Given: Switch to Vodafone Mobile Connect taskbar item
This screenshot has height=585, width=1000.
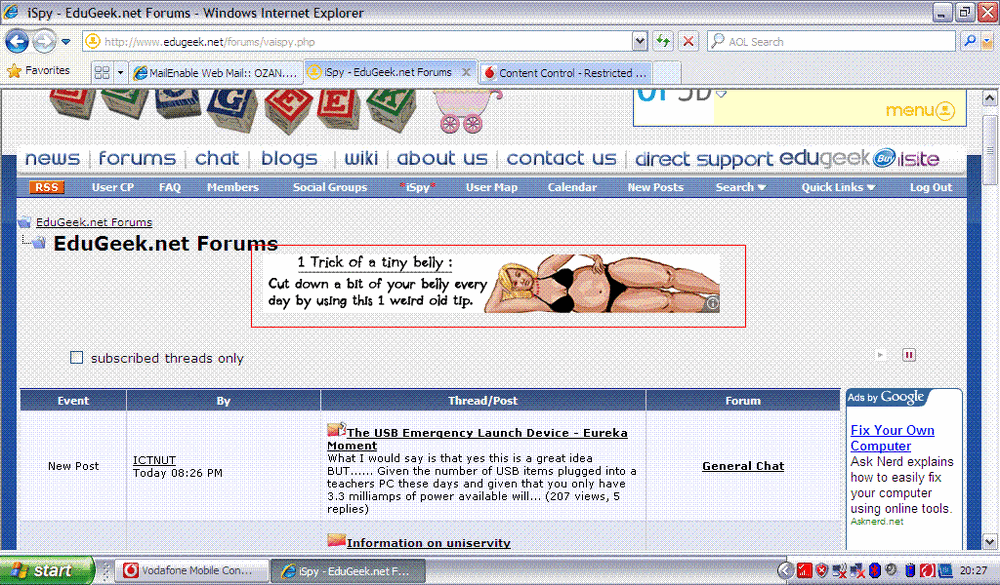Looking at the screenshot, I should tap(190, 570).
